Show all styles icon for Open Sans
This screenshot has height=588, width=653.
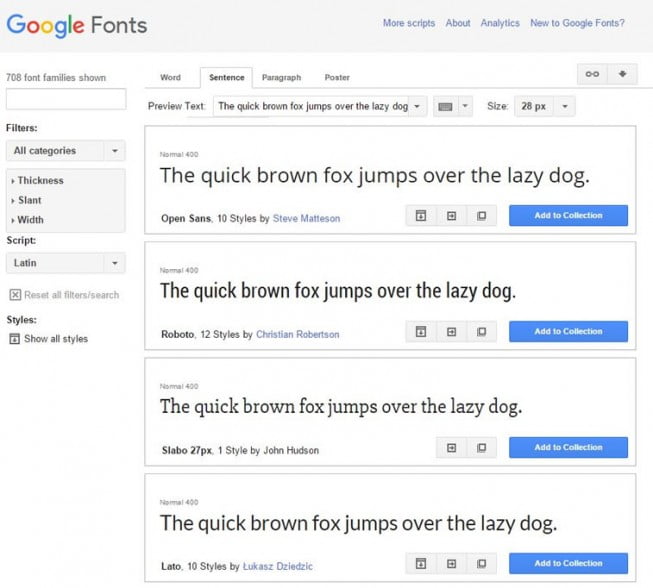click(421, 216)
